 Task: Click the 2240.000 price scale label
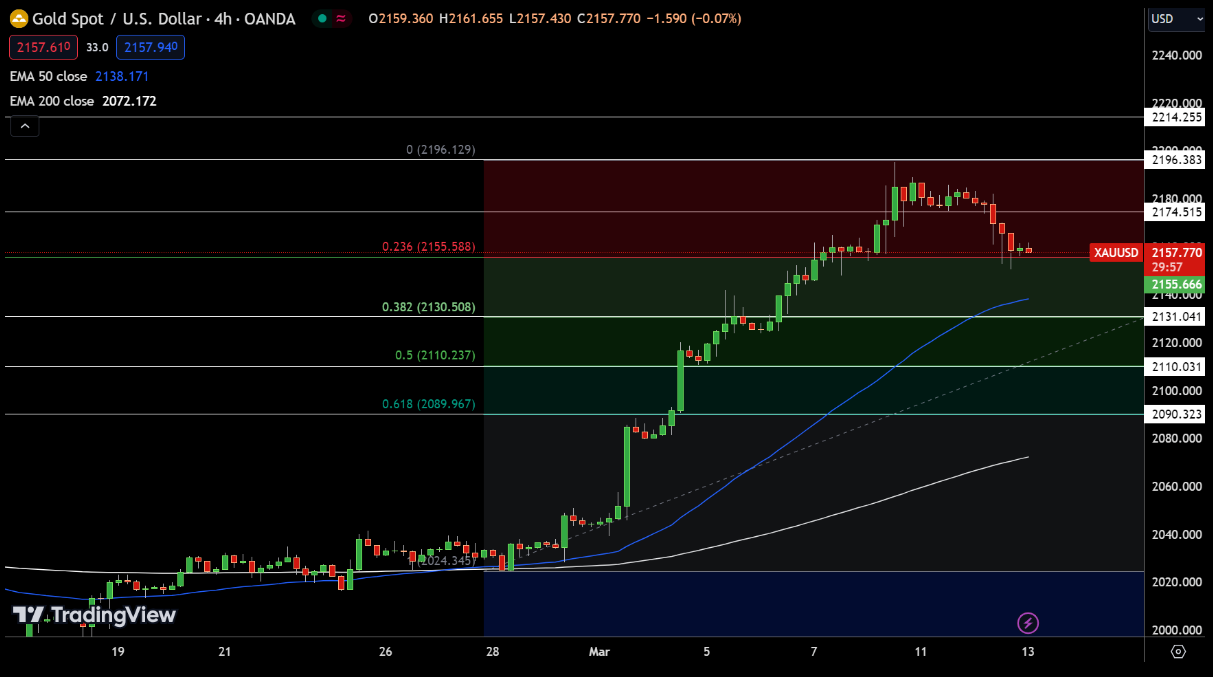click(x=1175, y=56)
